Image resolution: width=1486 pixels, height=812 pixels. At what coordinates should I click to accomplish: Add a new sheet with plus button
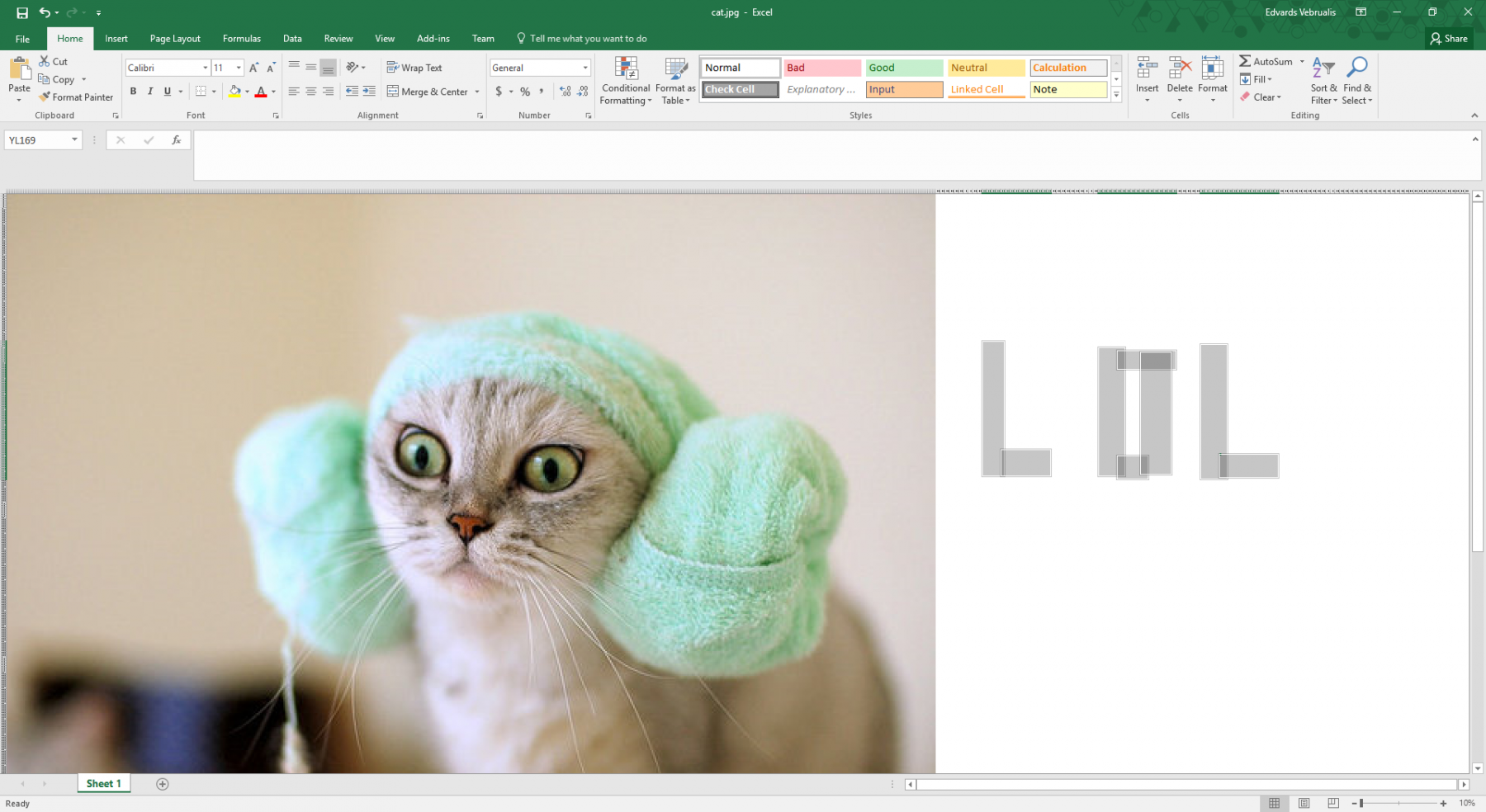tap(163, 784)
